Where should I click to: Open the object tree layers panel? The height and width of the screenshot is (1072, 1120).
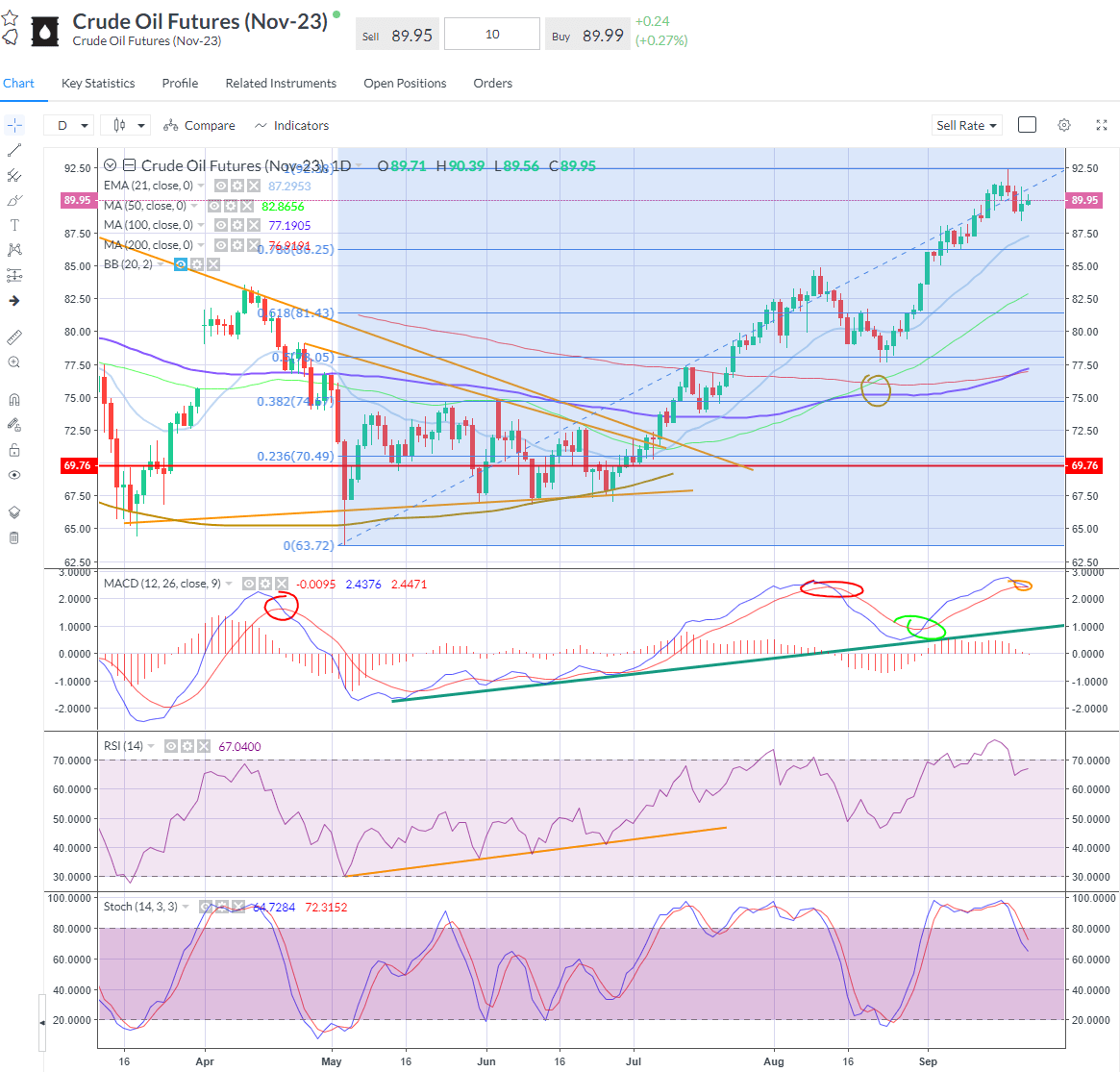point(14,512)
